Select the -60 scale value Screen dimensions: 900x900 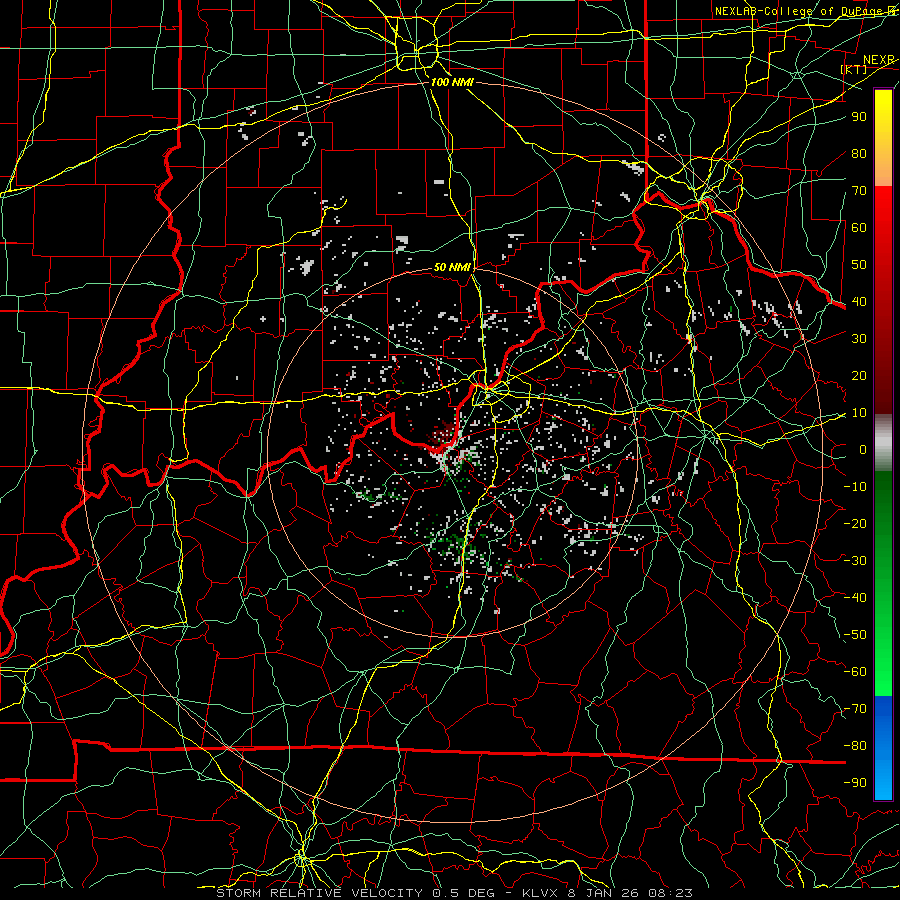[855, 672]
